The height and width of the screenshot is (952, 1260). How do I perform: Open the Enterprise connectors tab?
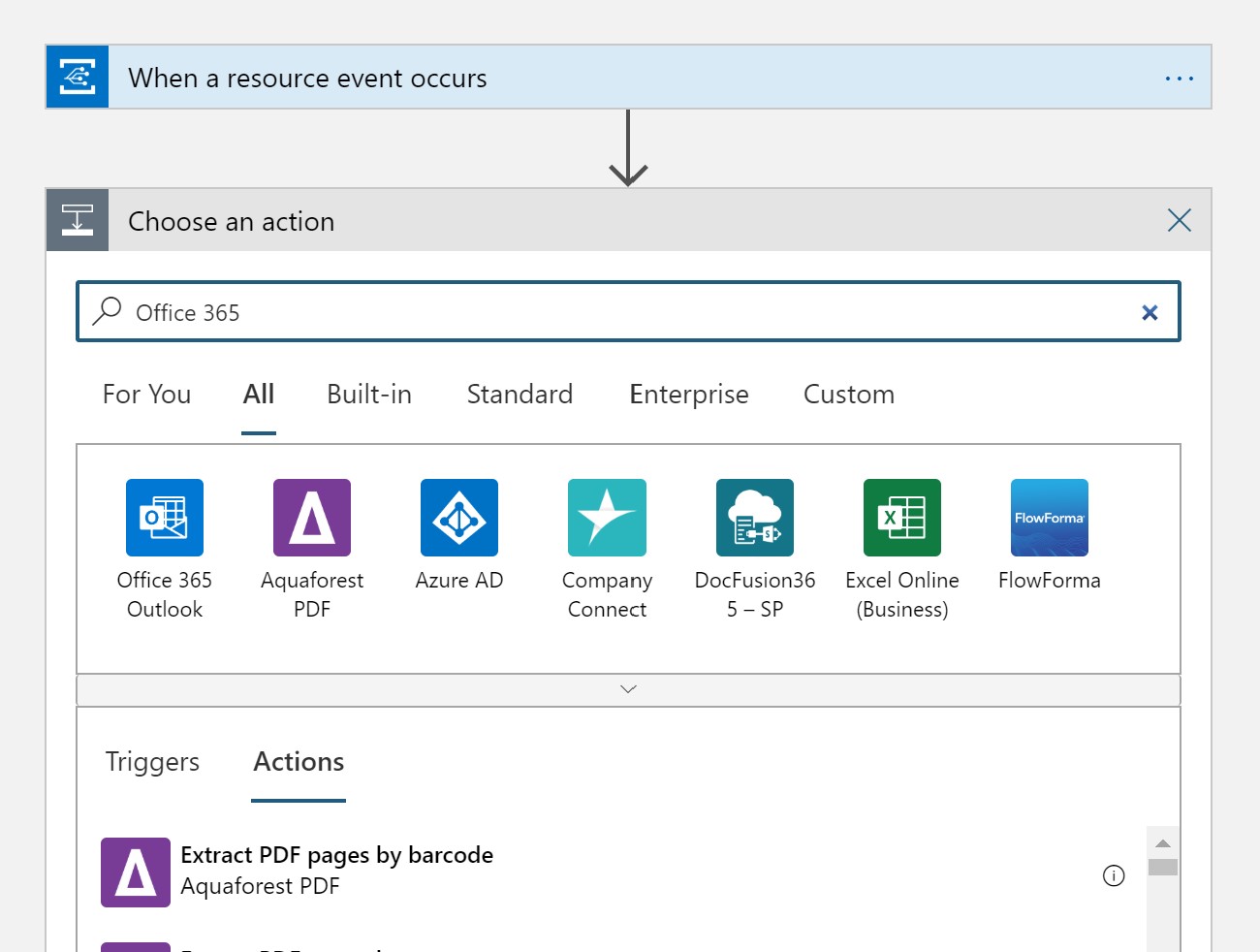pyautogui.click(x=689, y=395)
